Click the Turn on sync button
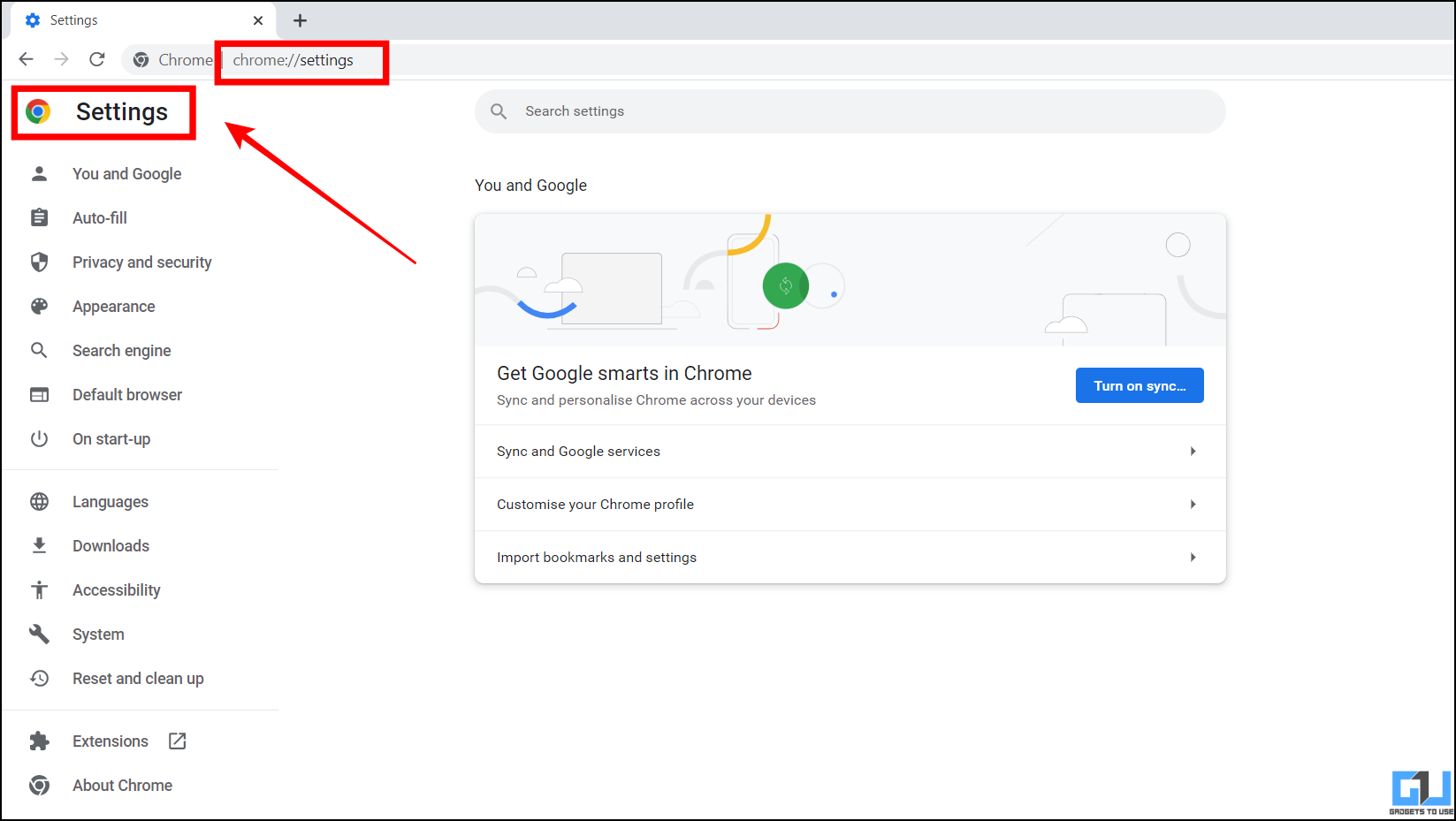The image size is (1456, 821). (1140, 385)
